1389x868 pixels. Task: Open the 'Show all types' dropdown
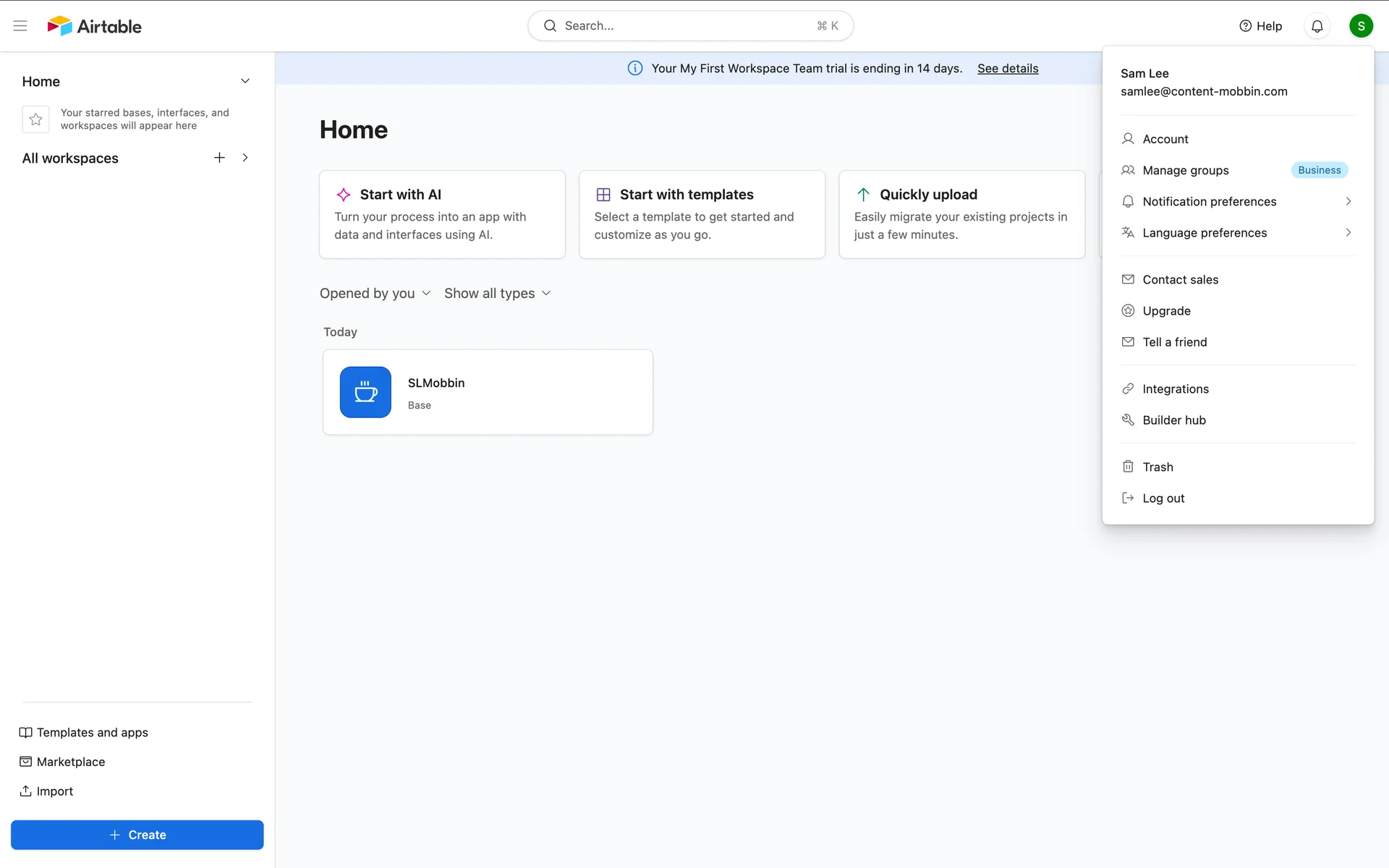point(497,293)
